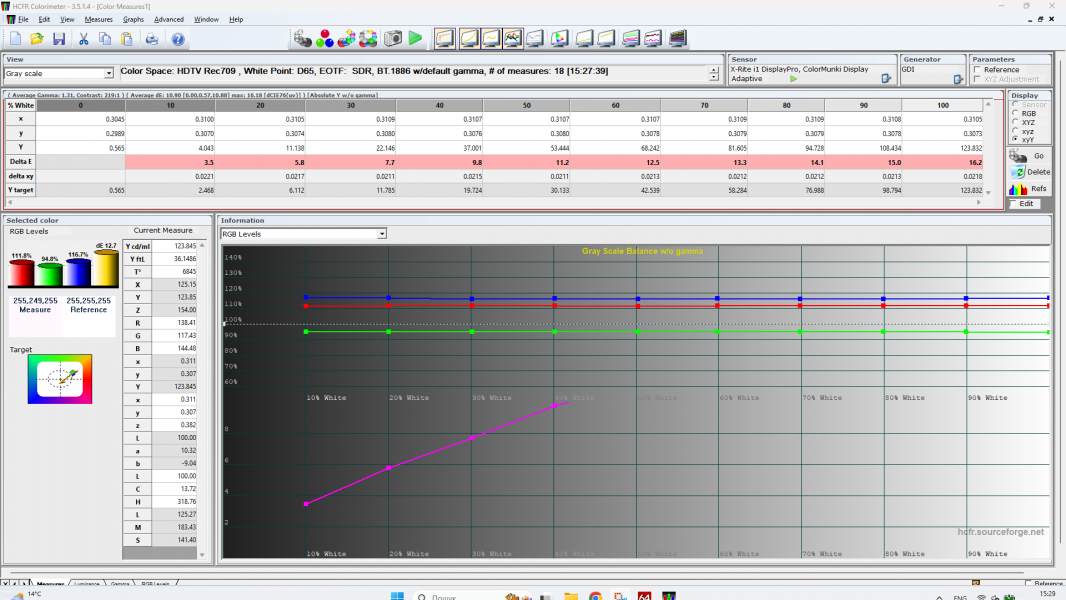The width and height of the screenshot is (1066, 600).
Task: Click the Delta E row header
Action: pyautogui.click(x=20, y=162)
